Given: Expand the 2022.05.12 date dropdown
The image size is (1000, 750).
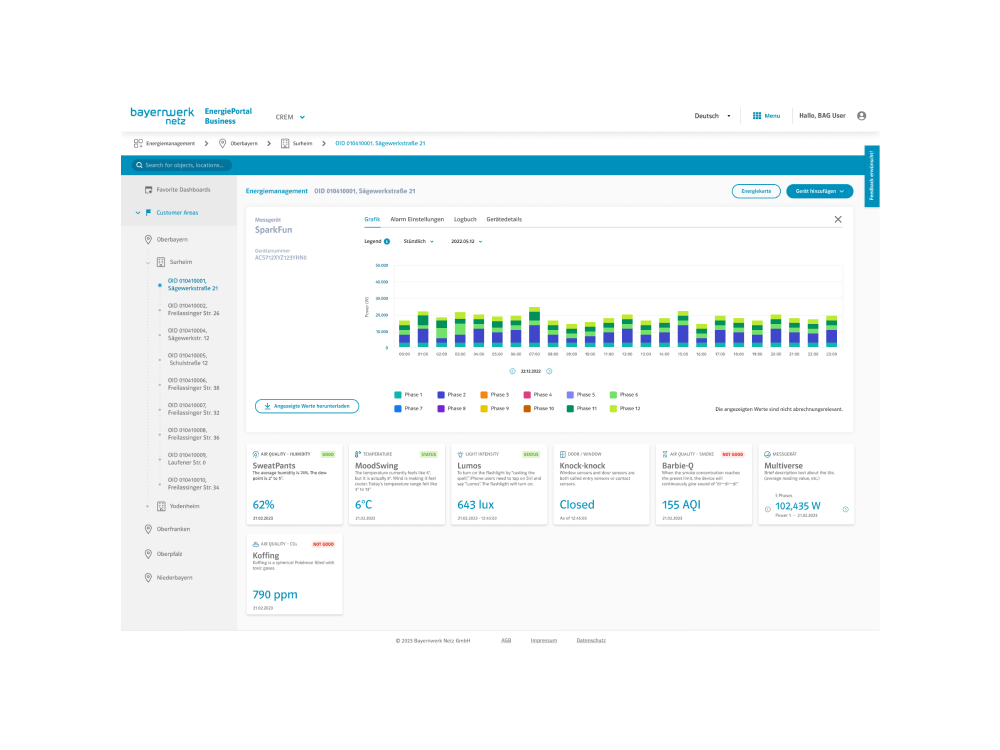Looking at the screenshot, I should pos(467,241).
